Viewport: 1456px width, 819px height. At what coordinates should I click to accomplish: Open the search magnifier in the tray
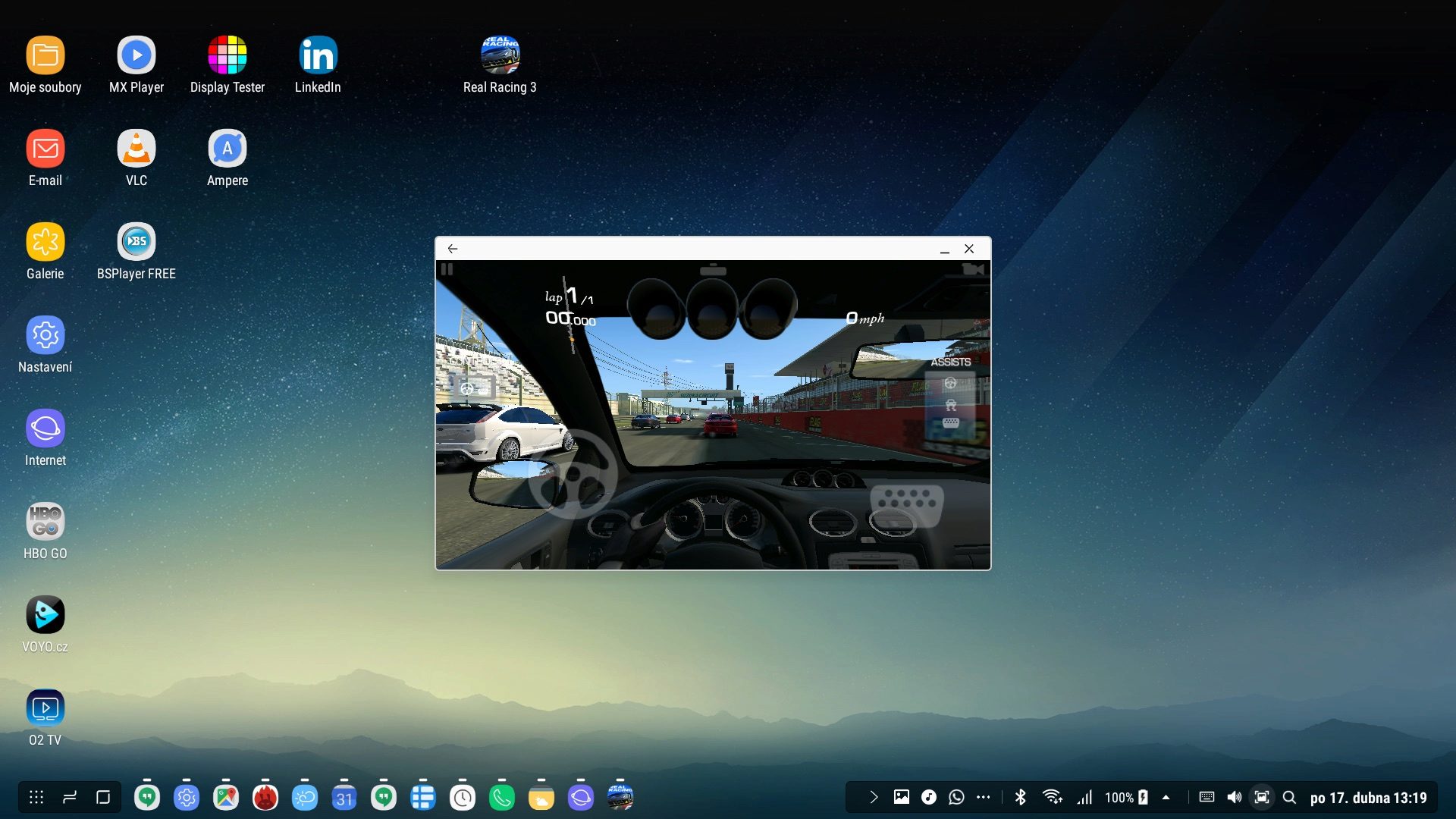[x=1289, y=797]
